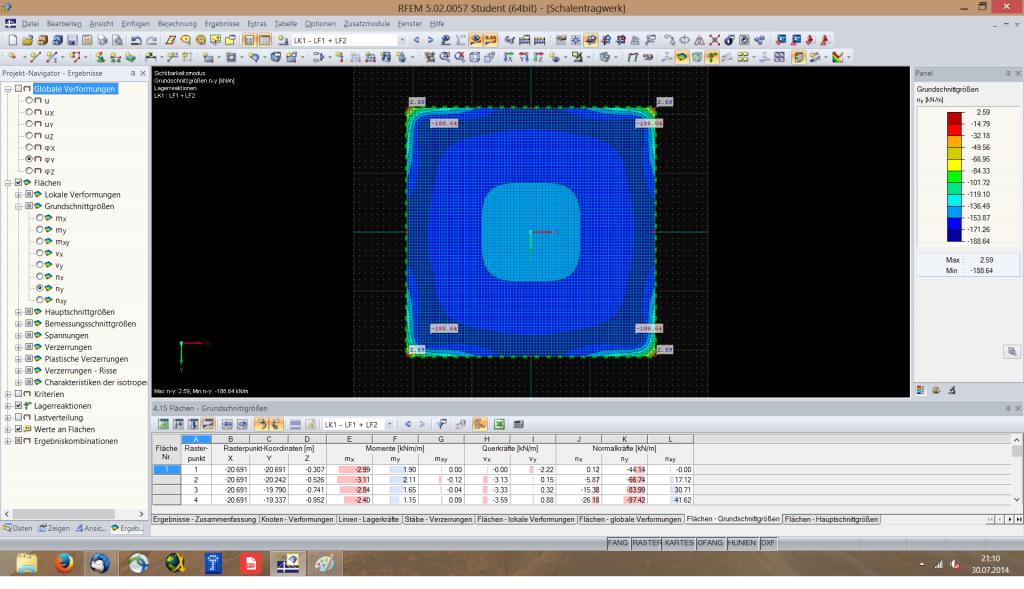Viewport: 1024px width, 589px height.
Task: Go to previous load case arrow
Action: [x=417, y=40]
